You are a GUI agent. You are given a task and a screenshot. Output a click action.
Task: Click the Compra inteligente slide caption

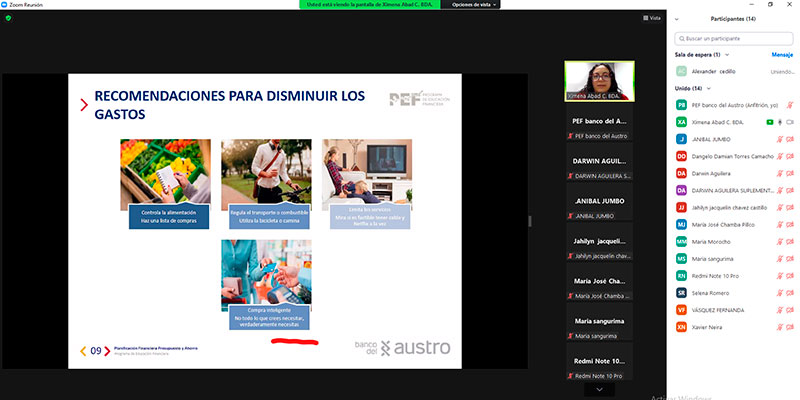tap(269, 317)
